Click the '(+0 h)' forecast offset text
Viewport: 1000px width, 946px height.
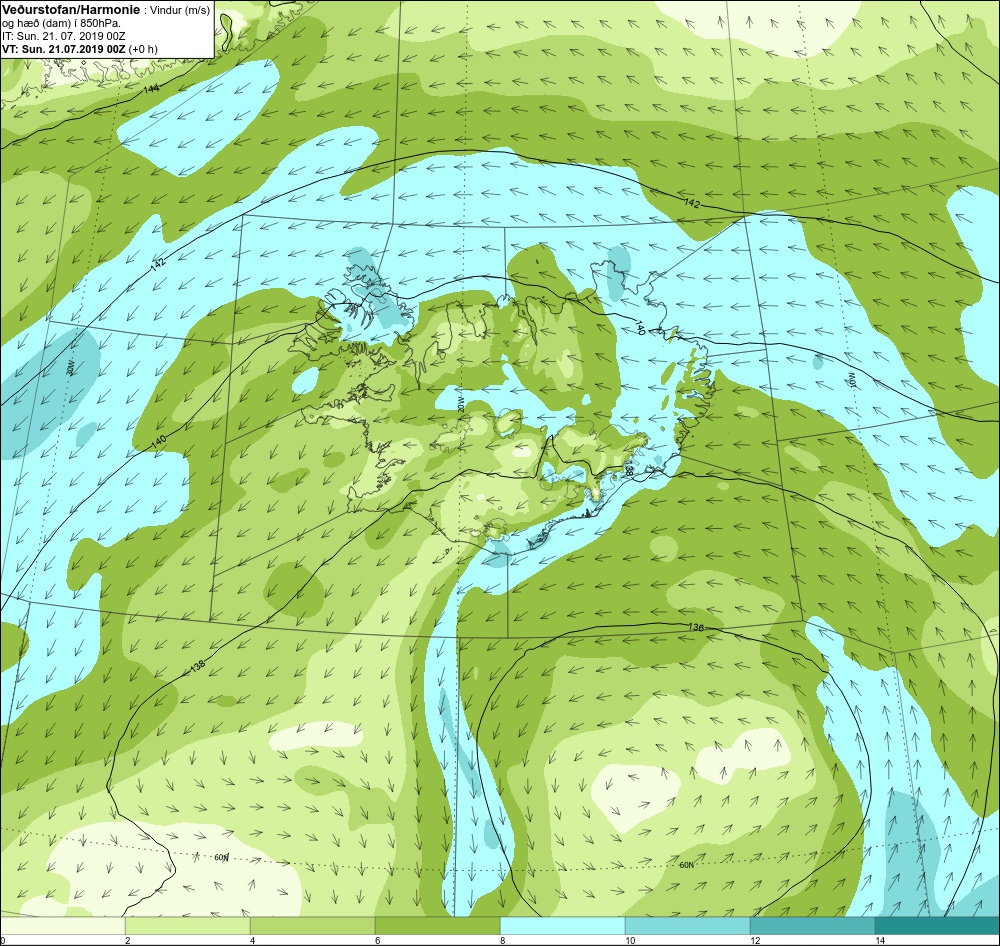pyautogui.click(x=143, y=49)
